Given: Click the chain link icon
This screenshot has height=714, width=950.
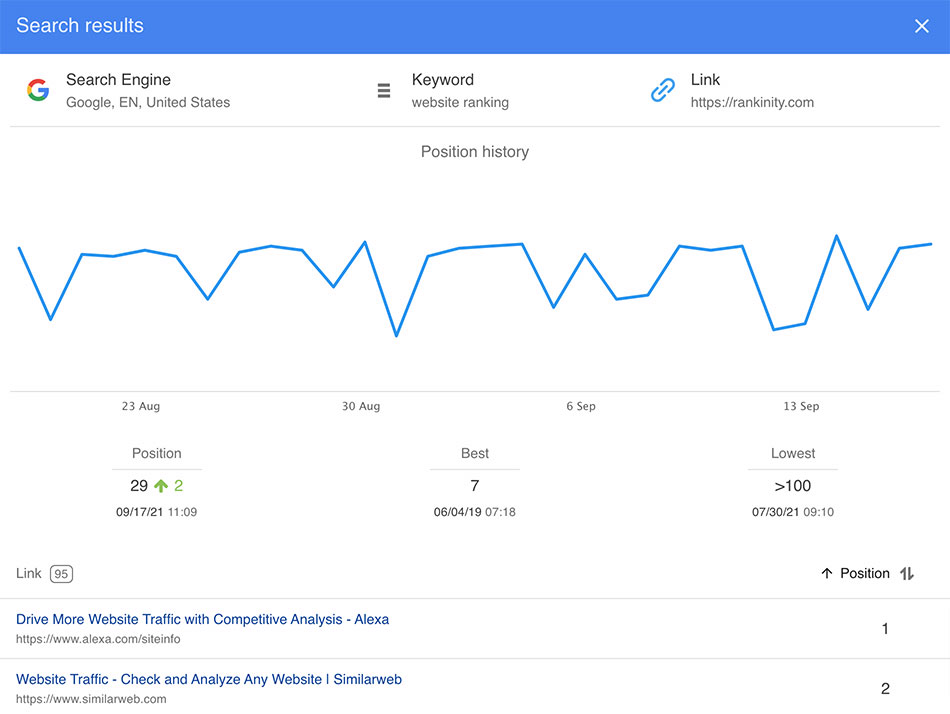Looking at the screenshot, I should pyautogui.click(x=663, y=90).
